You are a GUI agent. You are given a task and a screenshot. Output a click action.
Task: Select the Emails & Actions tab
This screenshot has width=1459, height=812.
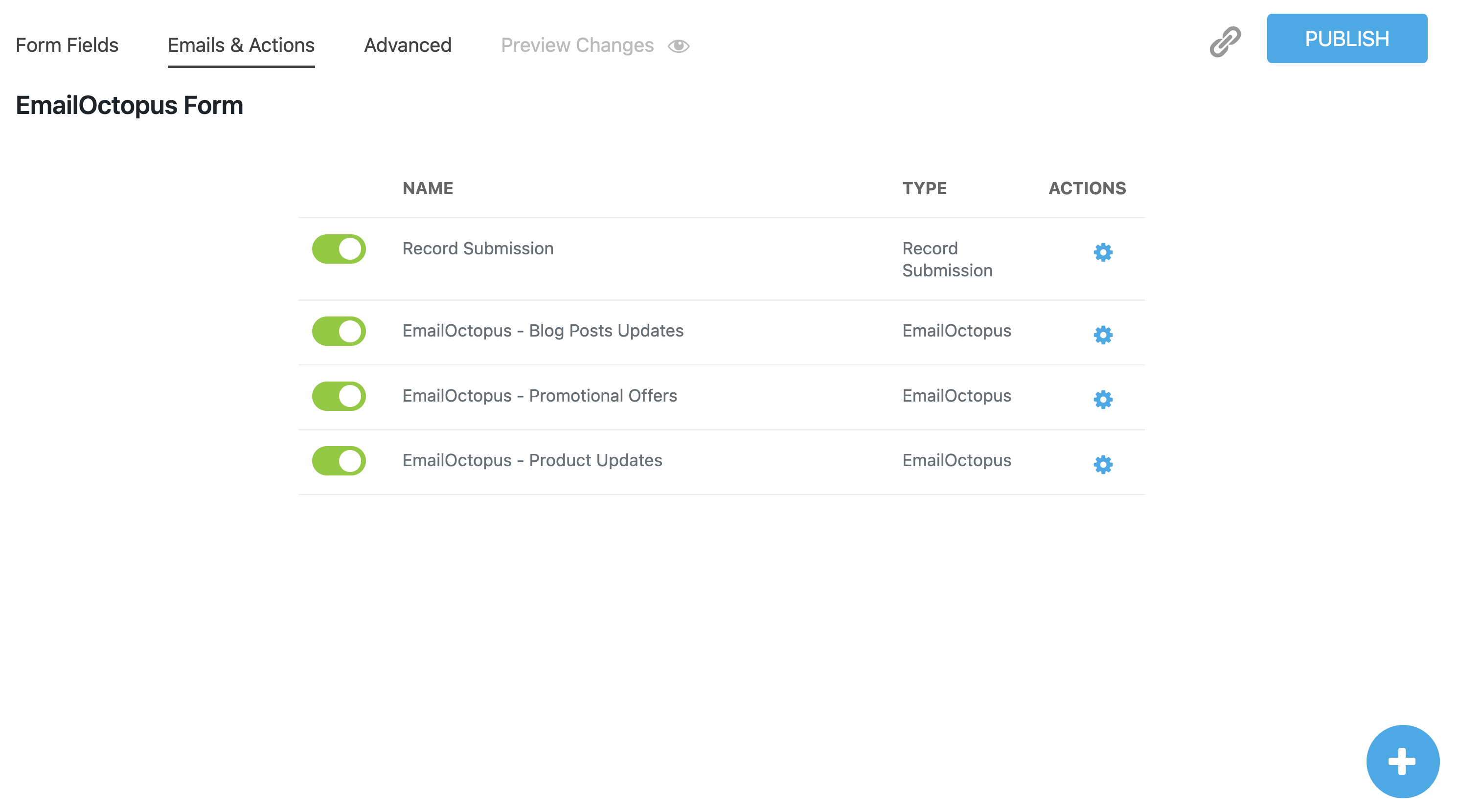tap(241, 45)
